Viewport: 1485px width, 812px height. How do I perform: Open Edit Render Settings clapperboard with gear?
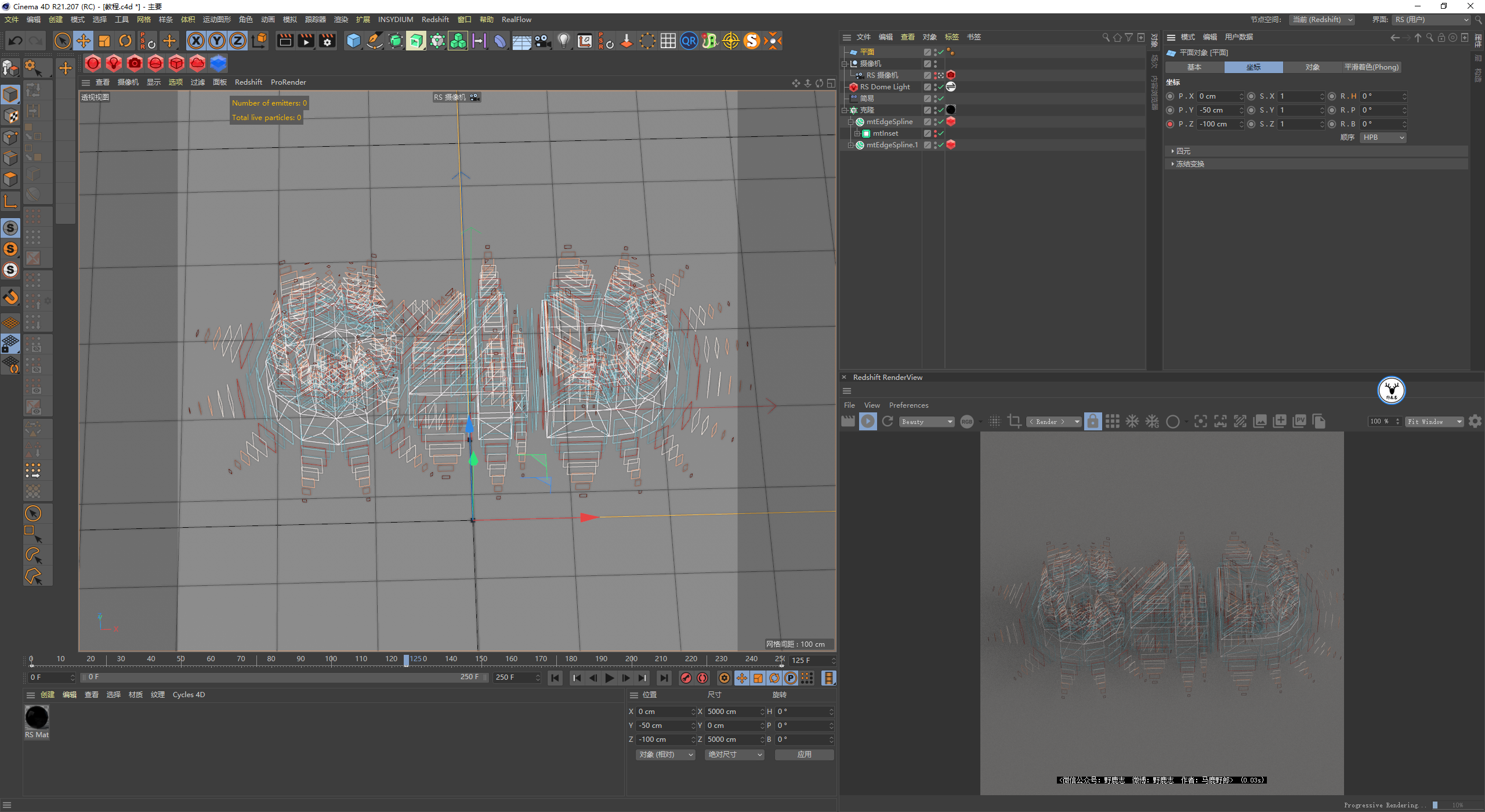[x=328, y=41]
